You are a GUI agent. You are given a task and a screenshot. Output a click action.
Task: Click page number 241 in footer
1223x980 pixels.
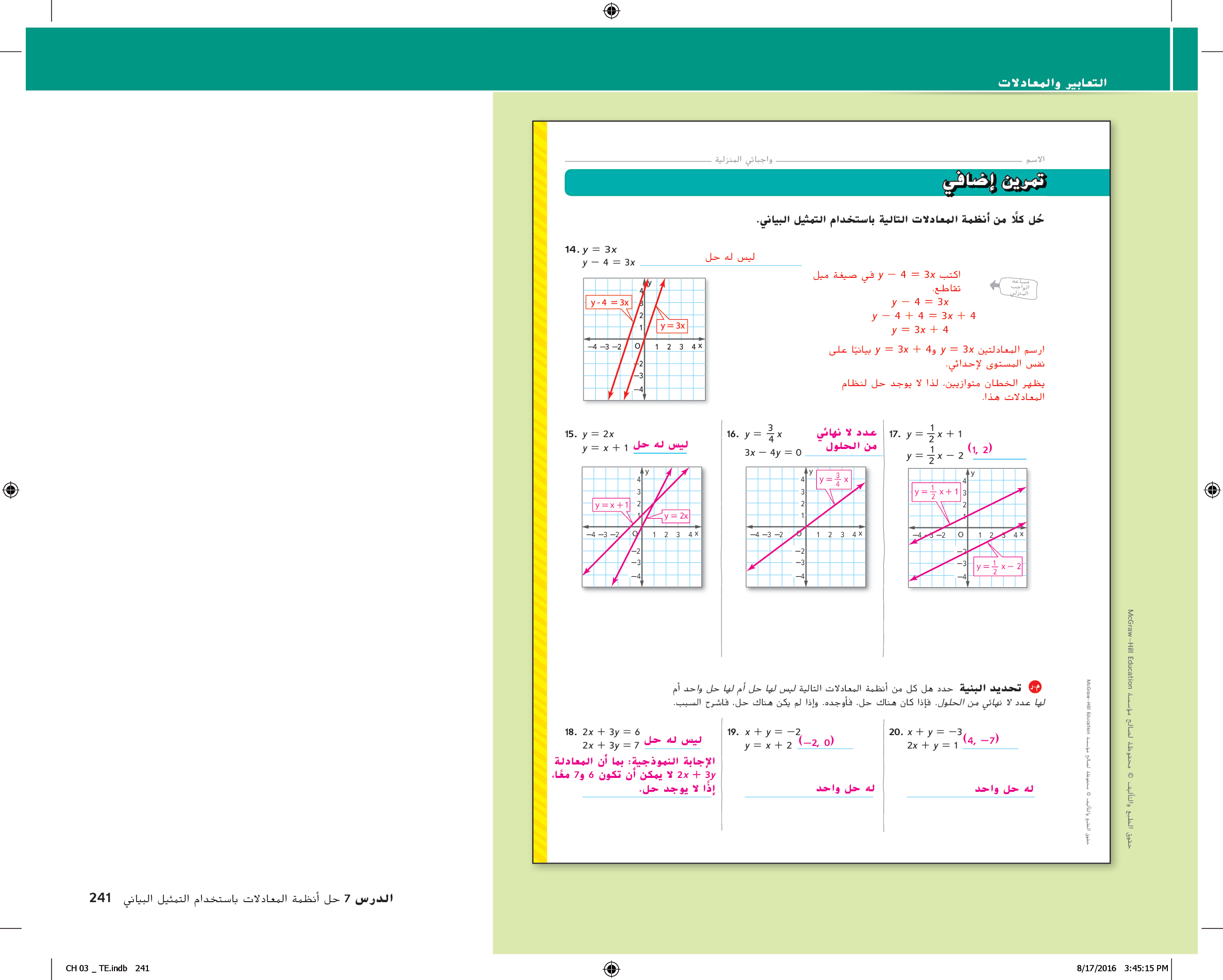click(100, 898)
